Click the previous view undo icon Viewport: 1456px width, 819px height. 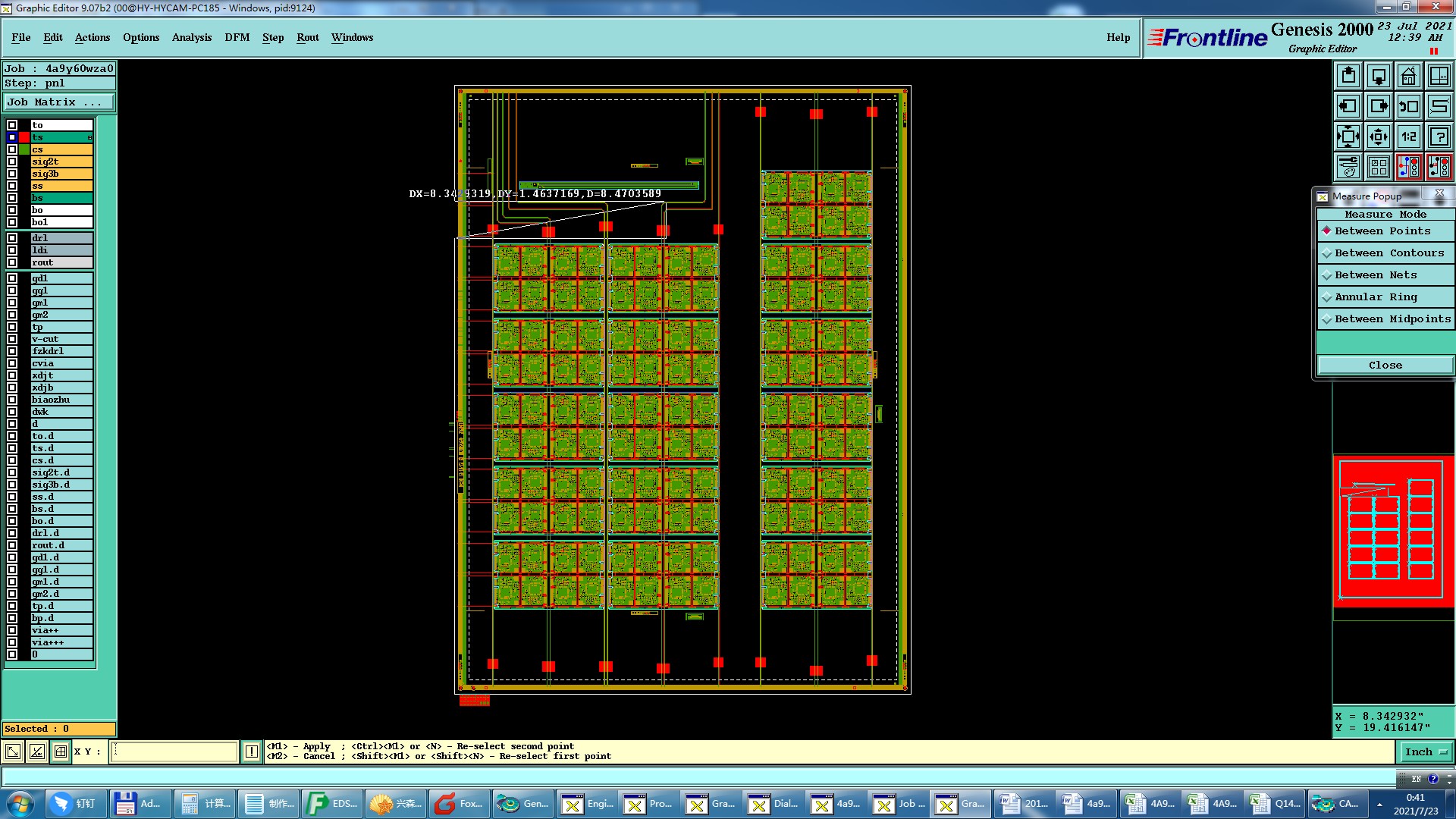coord(1408,106)
